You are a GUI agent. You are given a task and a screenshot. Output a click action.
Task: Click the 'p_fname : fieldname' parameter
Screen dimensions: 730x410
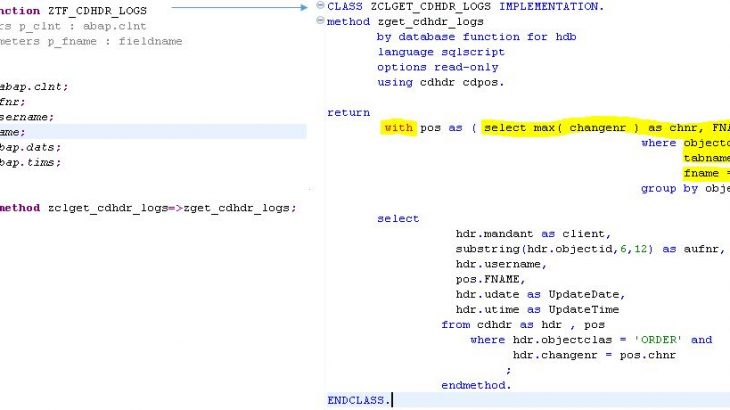pyautogui.click(x=60, y=41)
